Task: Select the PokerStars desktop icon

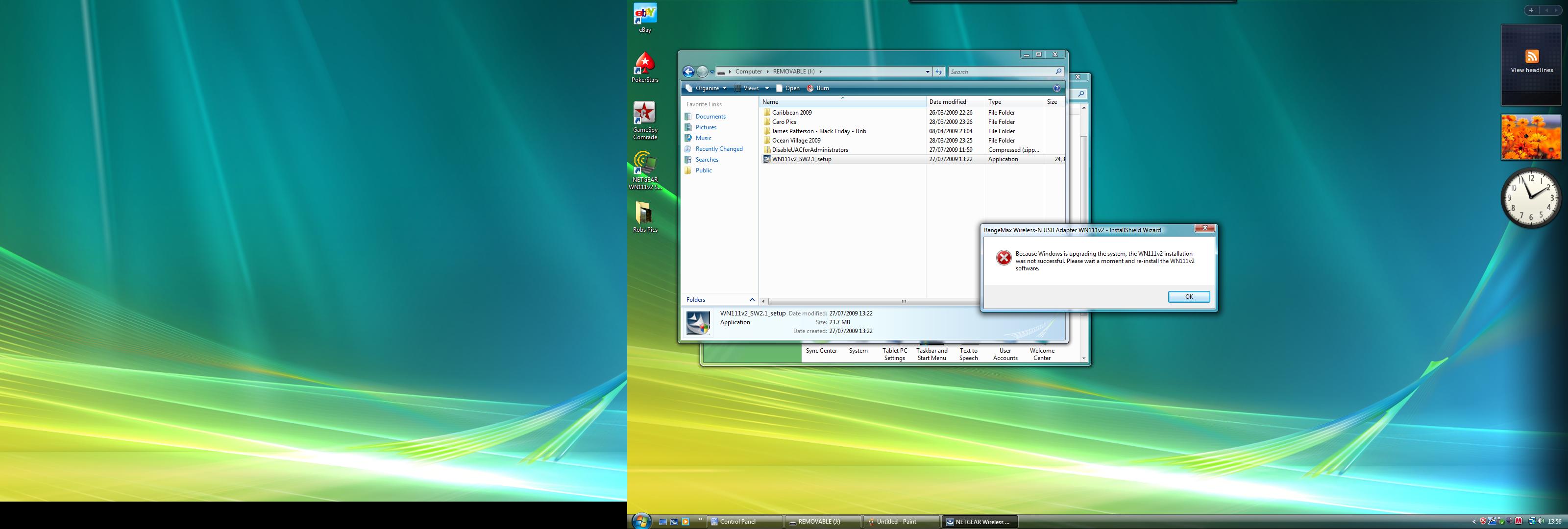Action: [x=645, y=68]
